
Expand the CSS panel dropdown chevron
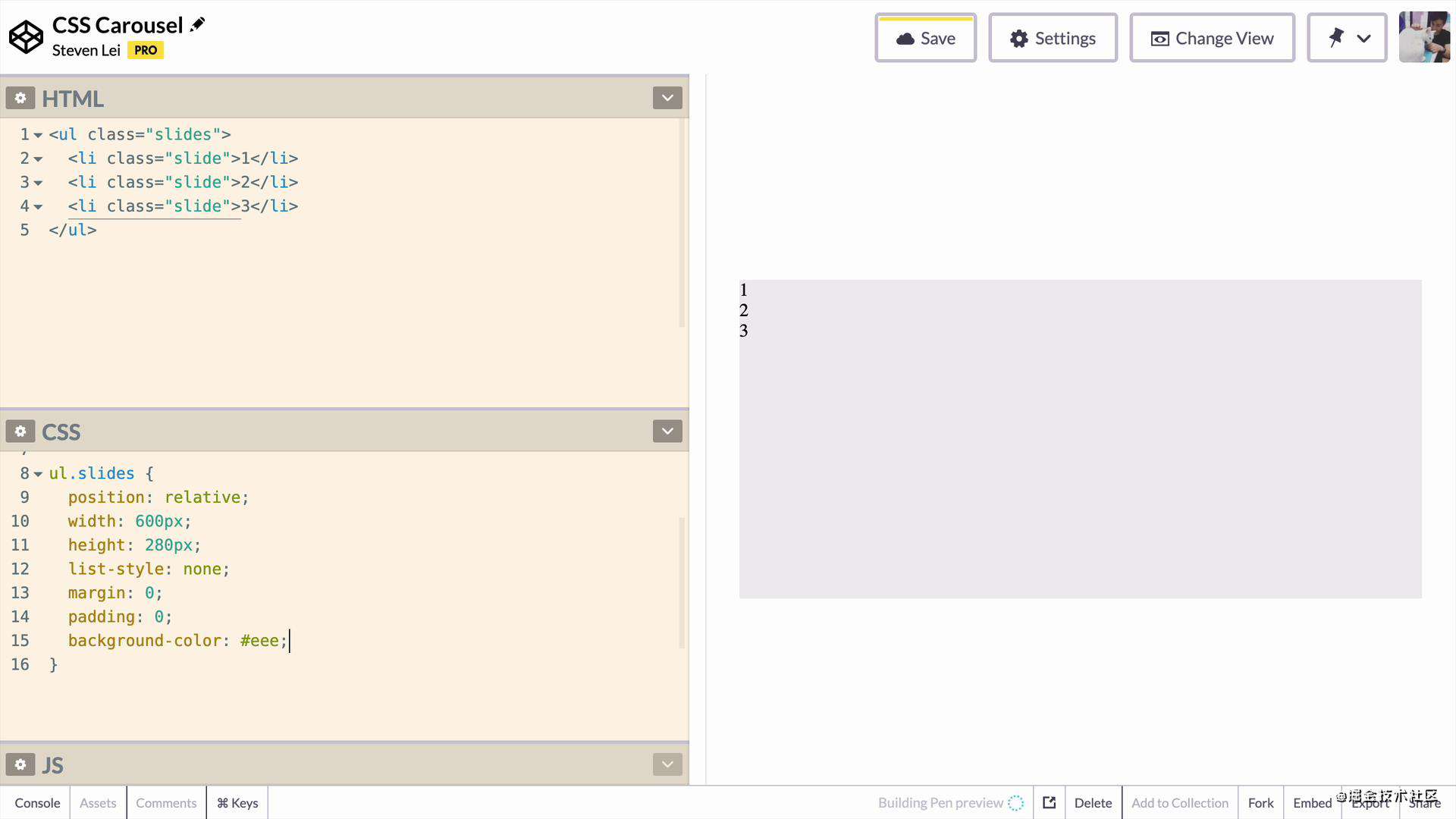[x=667, y=431]
